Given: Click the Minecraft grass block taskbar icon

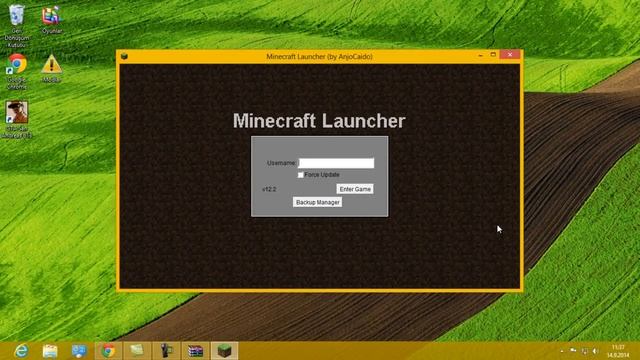Looking at the screenshot, I should coord(224,351).
